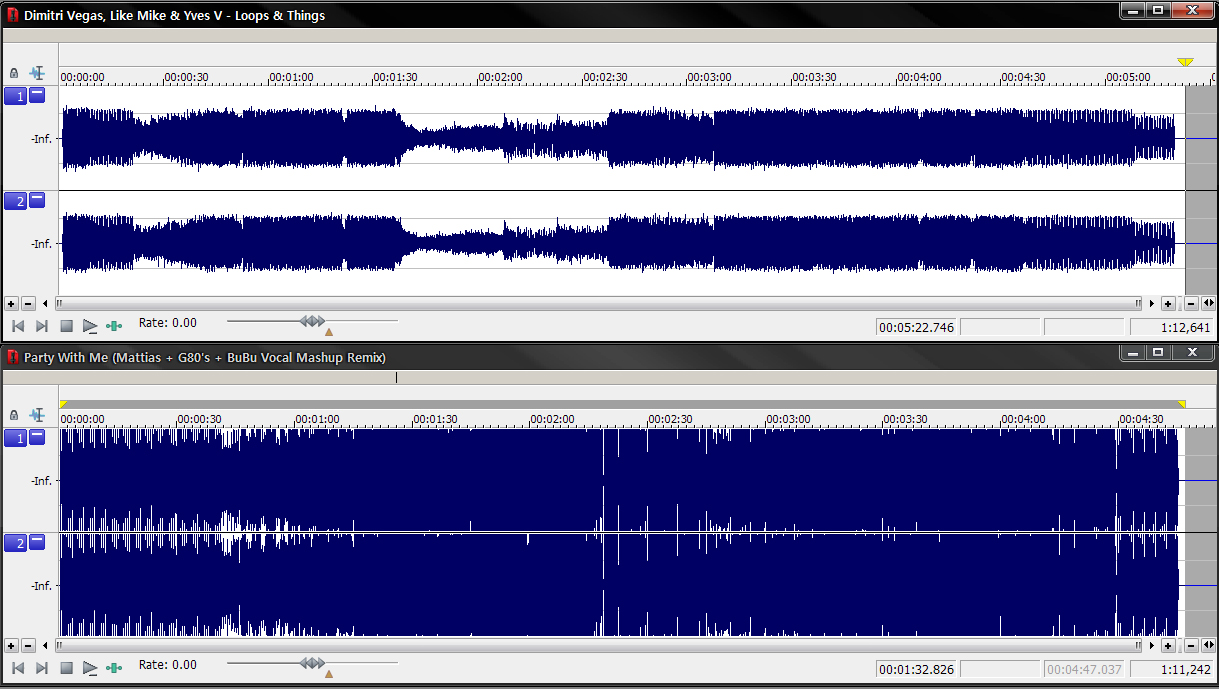The height and width of the screenshot is (689, 1219).
Task: Close the Party With Me window
Action: click(x=1192, y=352)
